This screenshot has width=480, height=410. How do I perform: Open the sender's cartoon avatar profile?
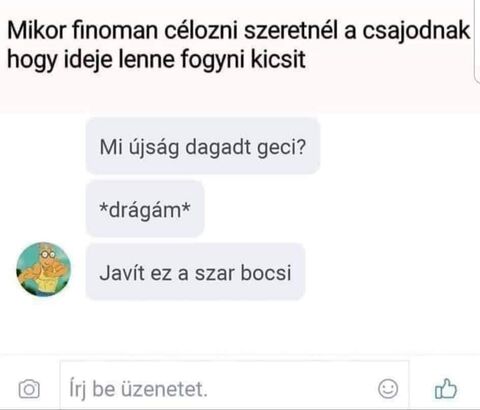coord(44,269)
